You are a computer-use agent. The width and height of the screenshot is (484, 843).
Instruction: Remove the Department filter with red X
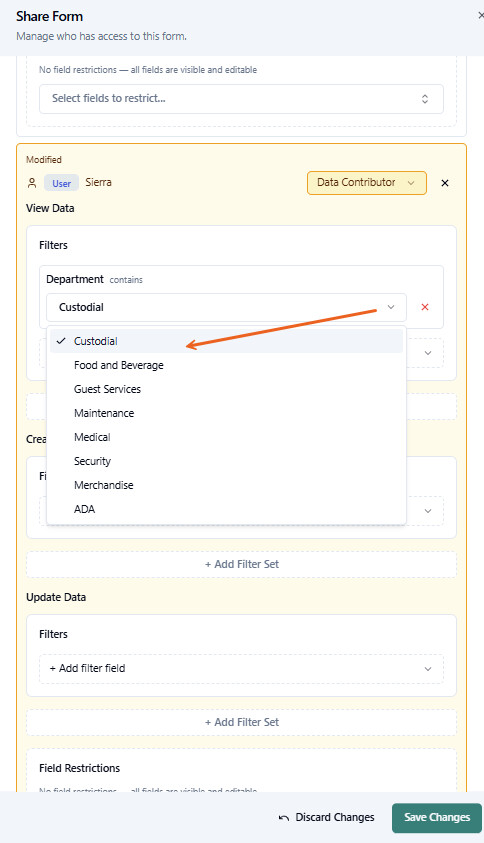tap(425, 307)
